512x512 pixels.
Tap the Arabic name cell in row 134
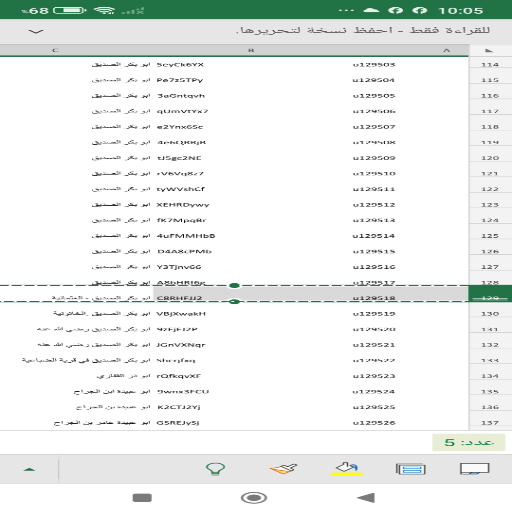click(x=123, y=376)
